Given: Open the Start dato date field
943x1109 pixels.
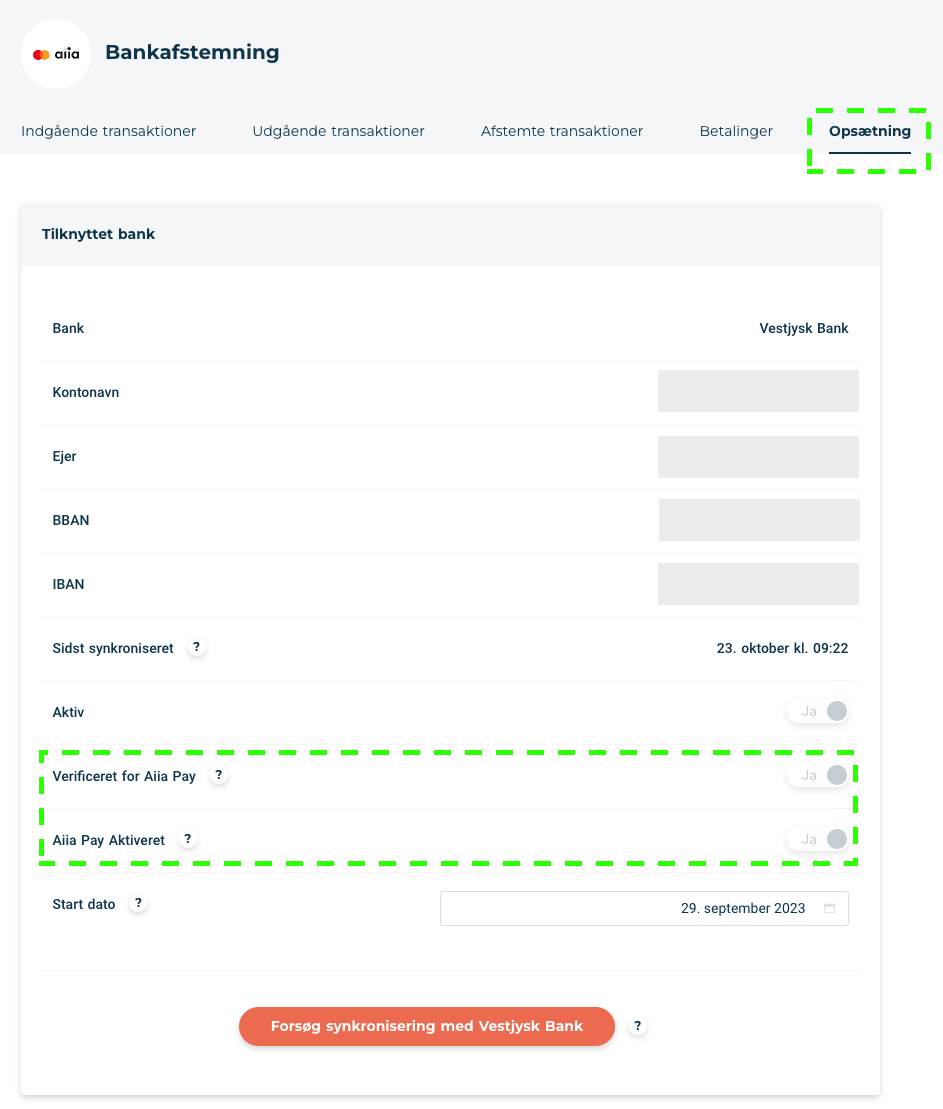Looking at the screenshot, I should [x=644, y=908].
